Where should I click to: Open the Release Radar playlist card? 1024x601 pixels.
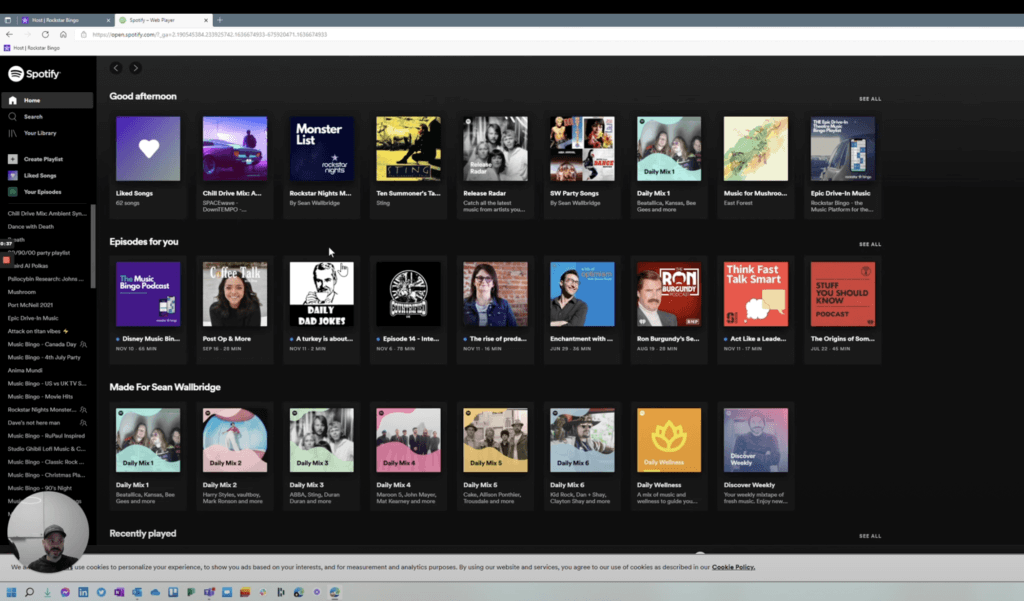tap(495, 164)
